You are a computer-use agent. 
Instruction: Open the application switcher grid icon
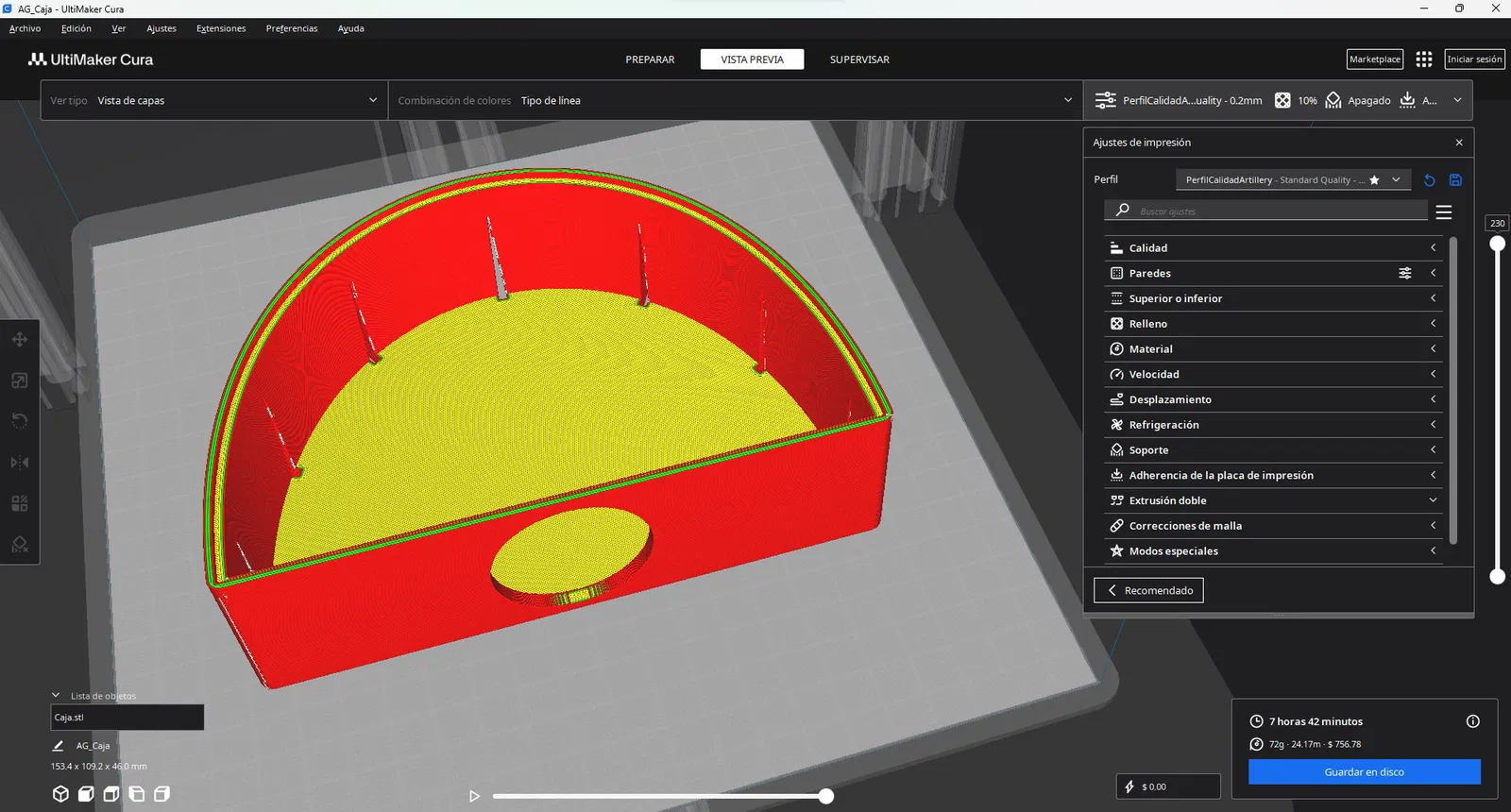pyautogui.click(x=1424, y=59)
